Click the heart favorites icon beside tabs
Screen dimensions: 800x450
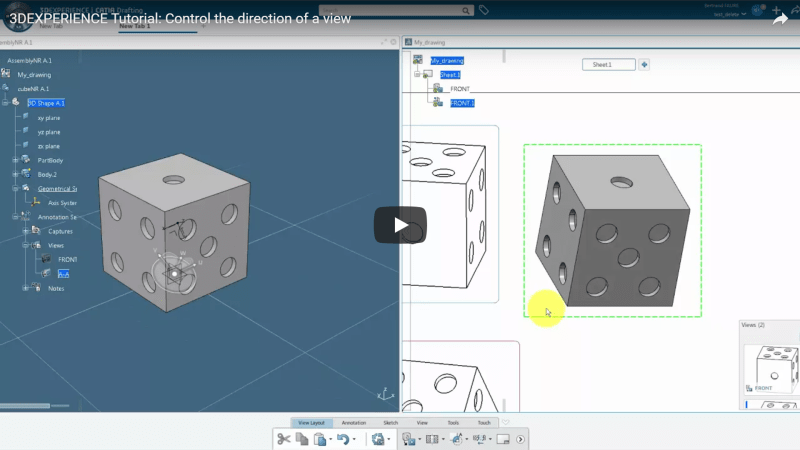tap(506, 422)
